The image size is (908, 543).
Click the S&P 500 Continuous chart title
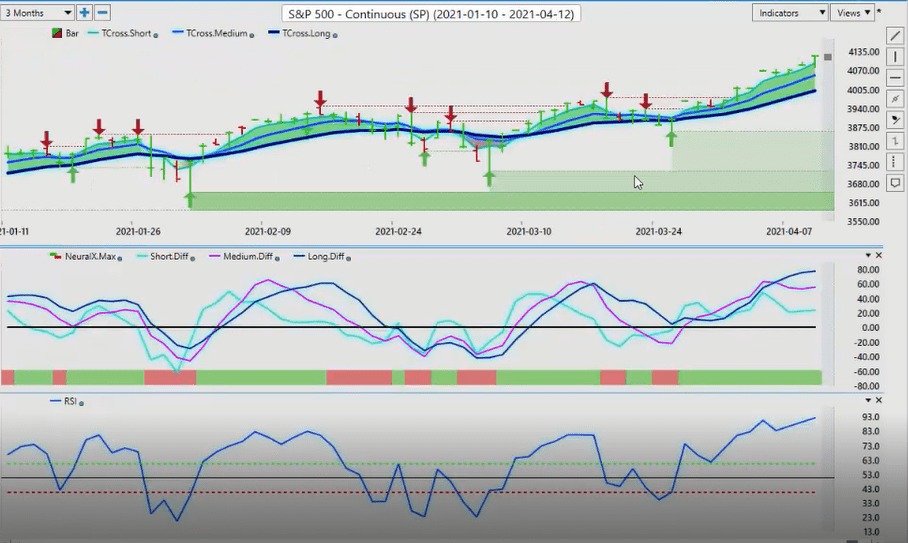[431, 14]
